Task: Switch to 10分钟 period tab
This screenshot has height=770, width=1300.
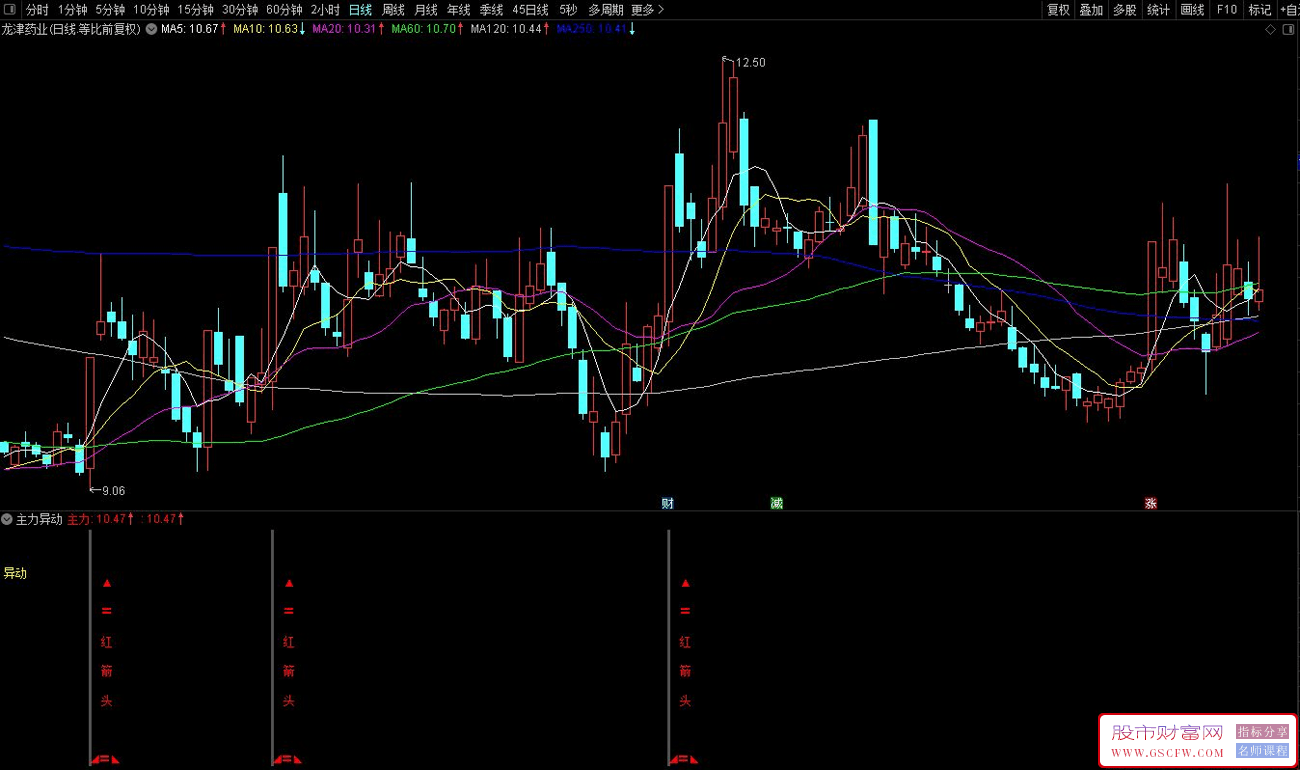Action: coord(152,10)
